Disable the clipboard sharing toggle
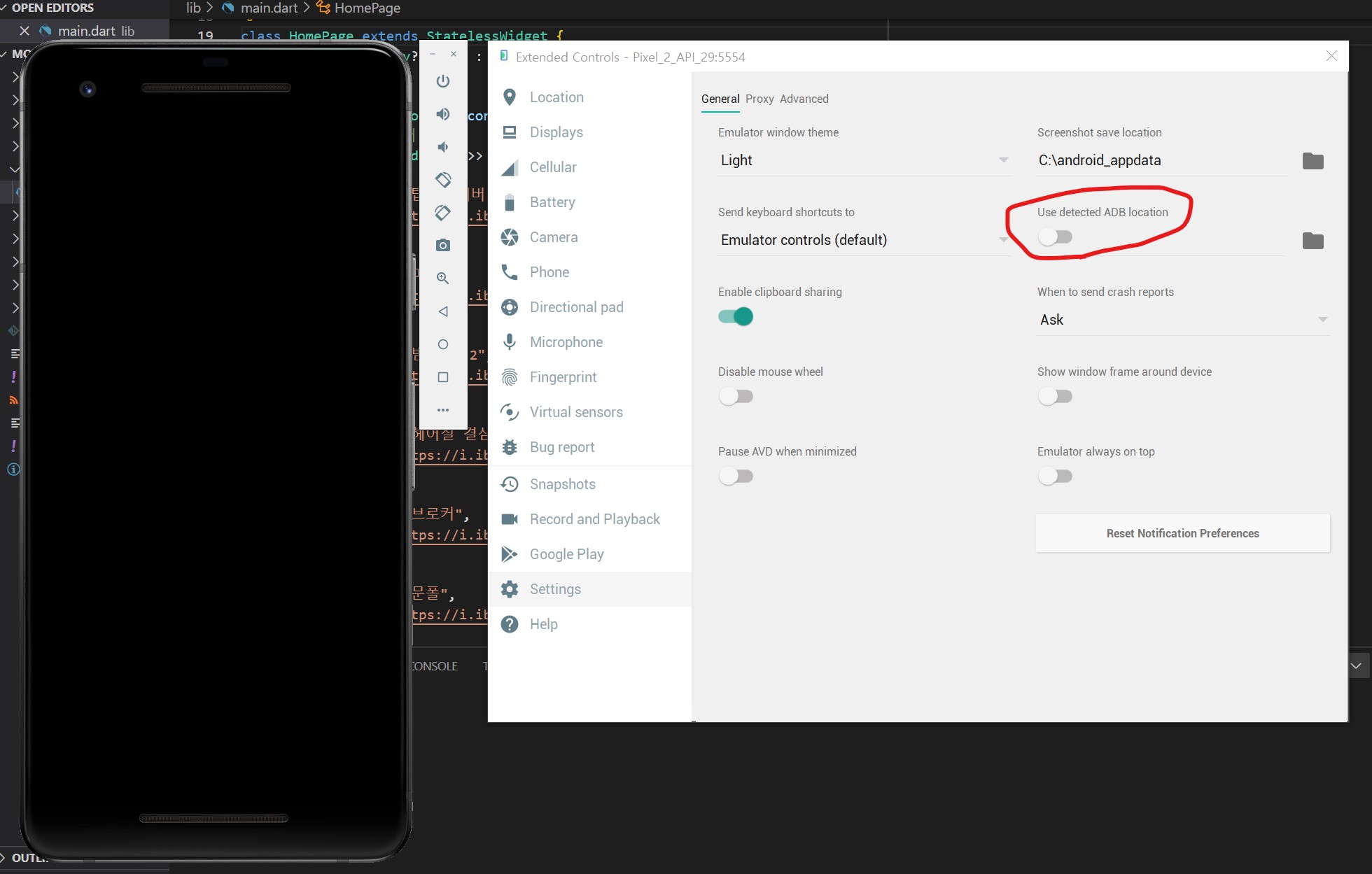This screenshot has height=874, width=1372. point(736,316)
